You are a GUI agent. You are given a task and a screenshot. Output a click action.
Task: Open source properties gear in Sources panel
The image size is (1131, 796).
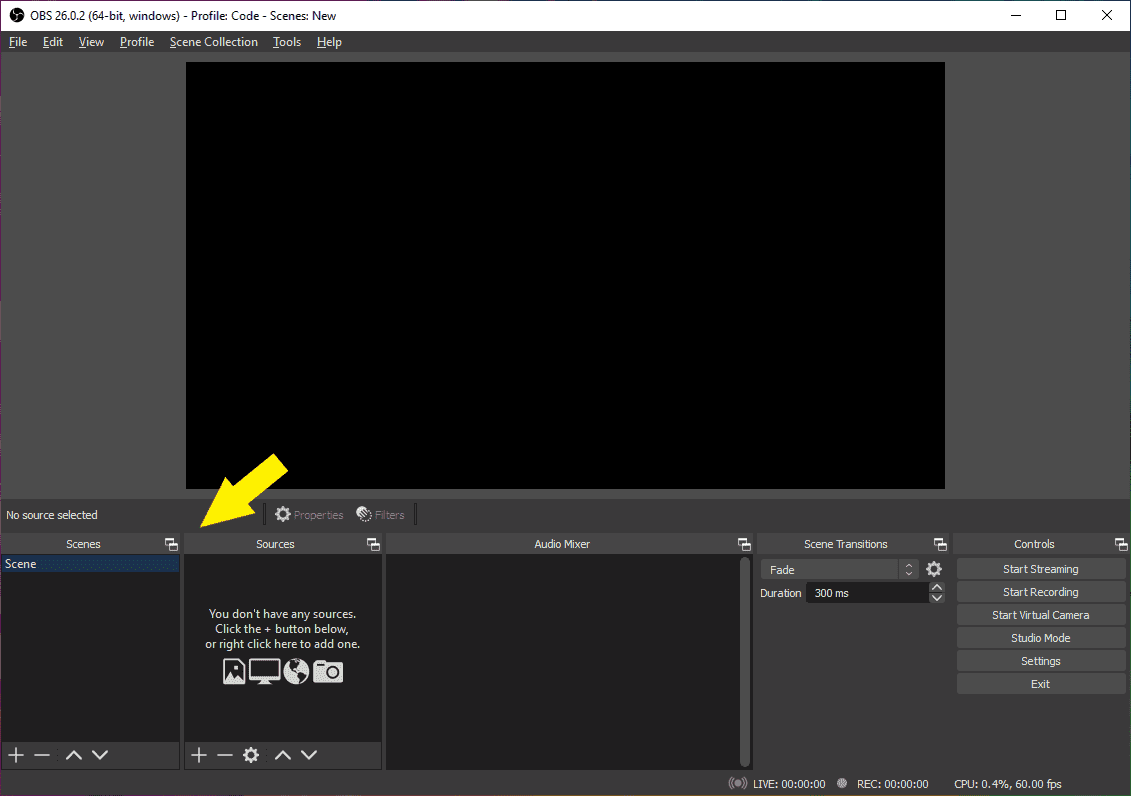click(251, 755)
